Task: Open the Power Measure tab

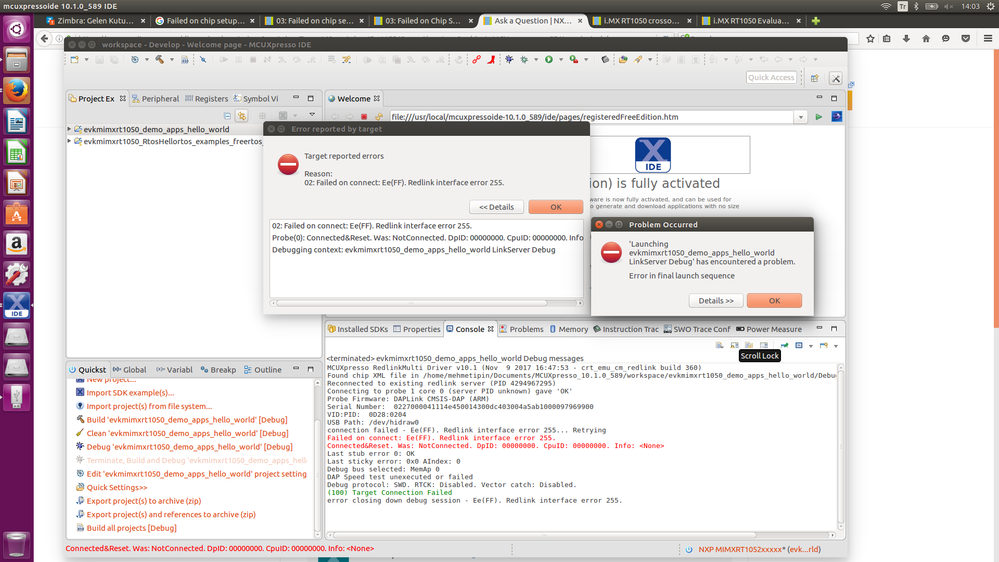Action: [769, 329]
